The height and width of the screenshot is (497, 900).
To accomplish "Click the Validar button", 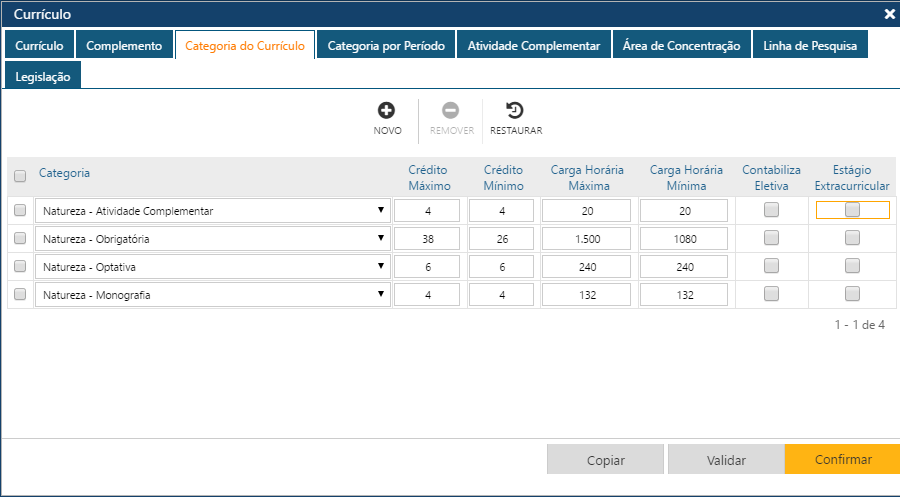I will click(726, 460).
